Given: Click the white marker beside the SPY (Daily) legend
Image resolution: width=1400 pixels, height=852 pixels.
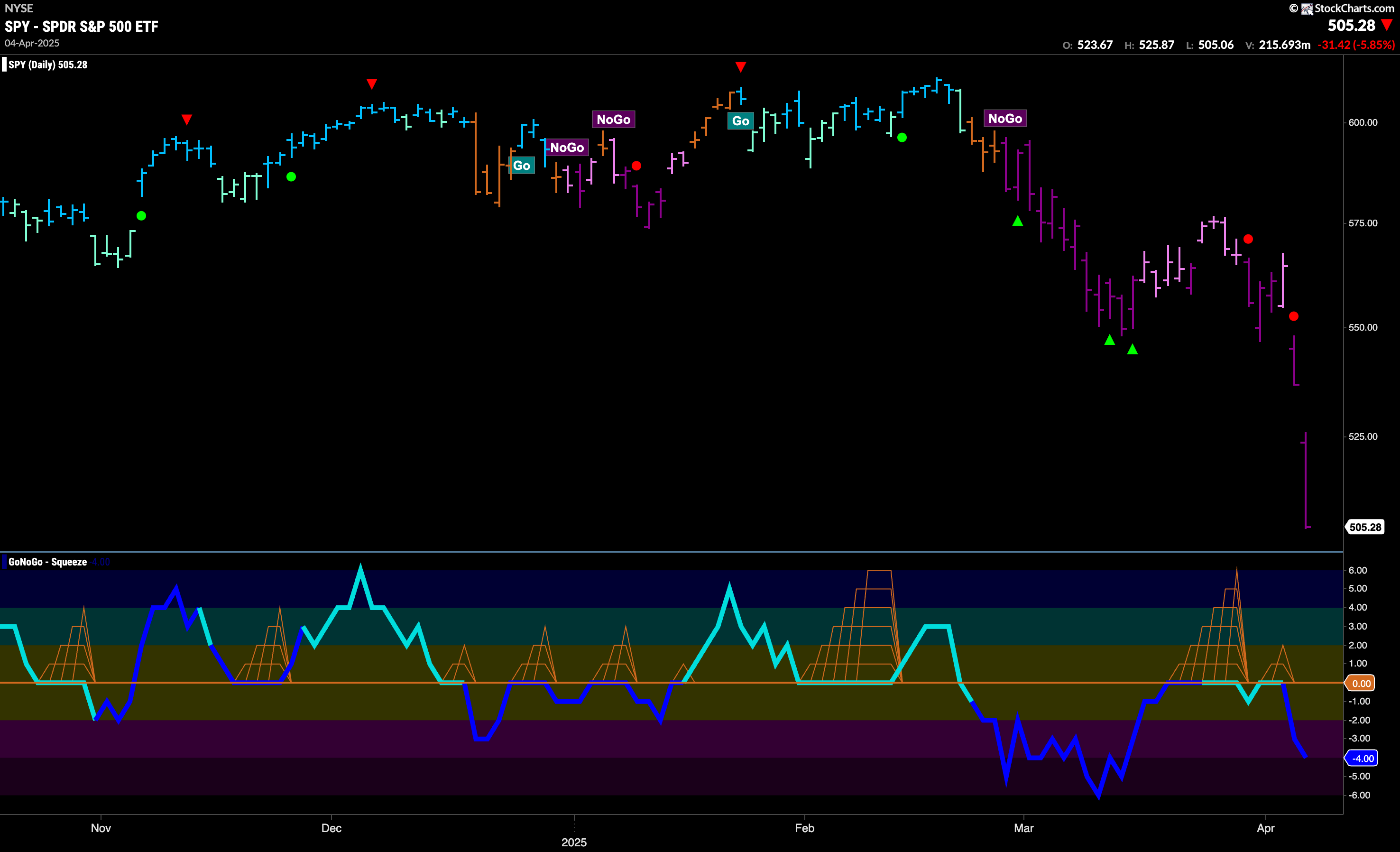Looking at the screenshot, I should 4,64.
